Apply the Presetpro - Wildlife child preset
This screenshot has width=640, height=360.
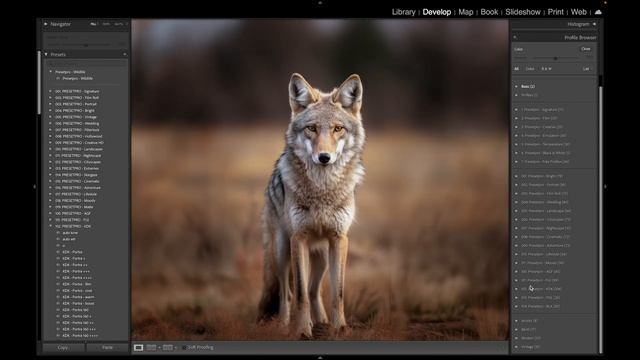[78, 78]
